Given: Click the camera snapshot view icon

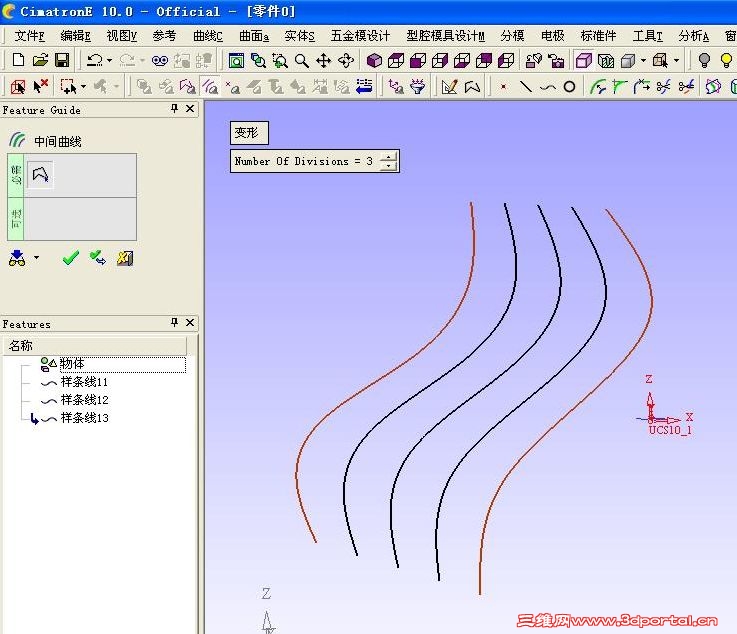Looking at the screenshot, I should [x=557, y=61].
